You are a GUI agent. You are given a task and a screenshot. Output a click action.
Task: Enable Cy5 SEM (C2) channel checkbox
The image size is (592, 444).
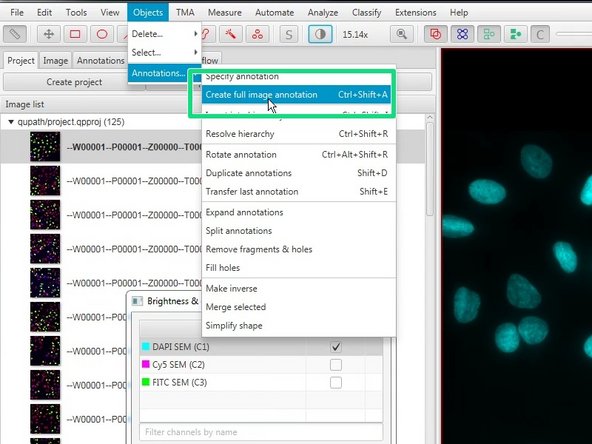(336, 365)
